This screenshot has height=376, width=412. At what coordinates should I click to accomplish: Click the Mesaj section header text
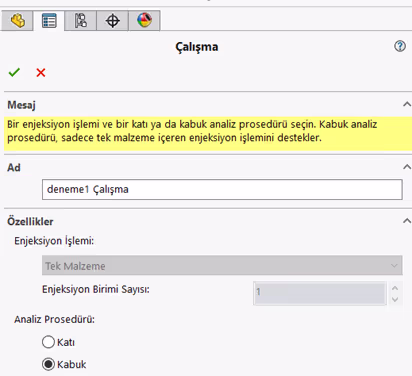(21, 105)
